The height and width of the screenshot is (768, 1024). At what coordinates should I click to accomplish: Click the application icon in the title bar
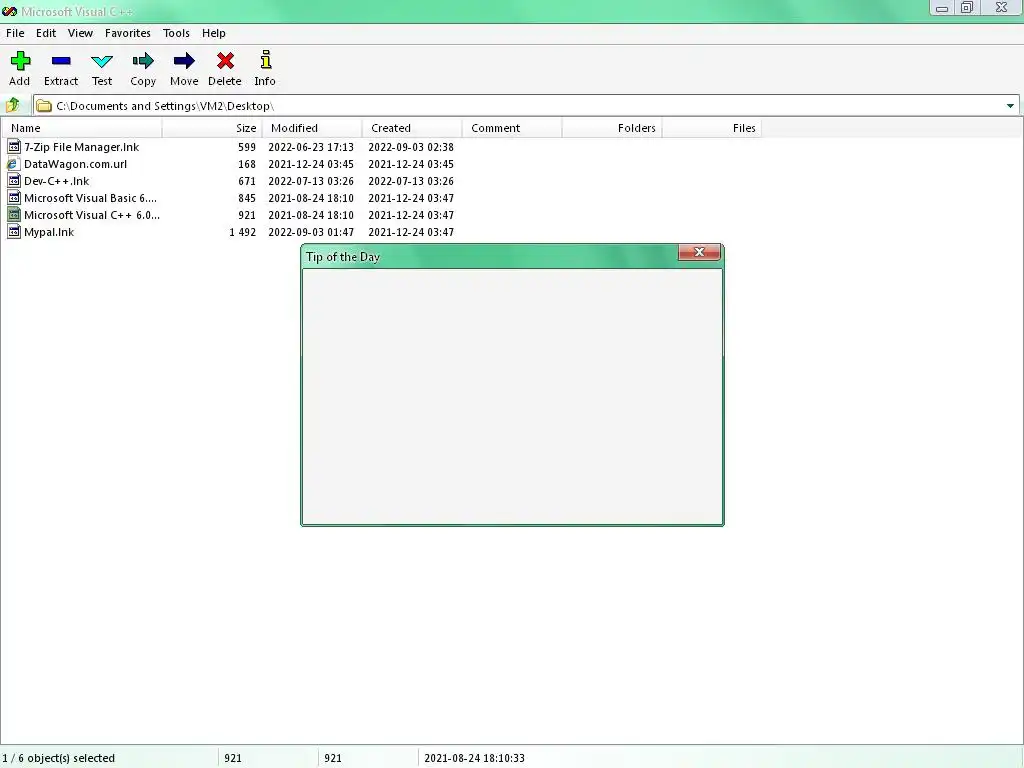[x=9, y=11]
